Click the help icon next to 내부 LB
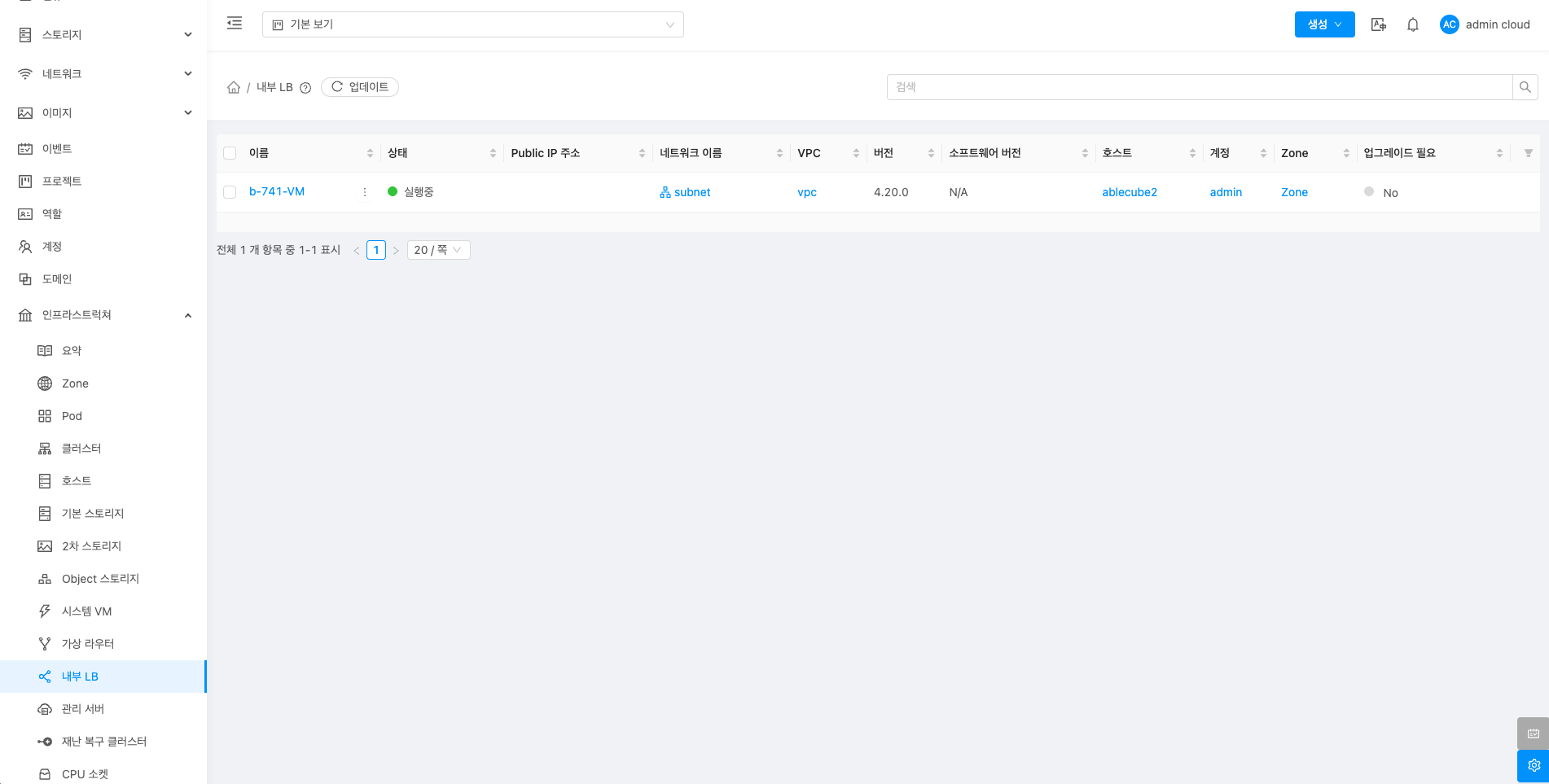The height and width of the screenshot is (784, 1549). click(x=305, y=88)
